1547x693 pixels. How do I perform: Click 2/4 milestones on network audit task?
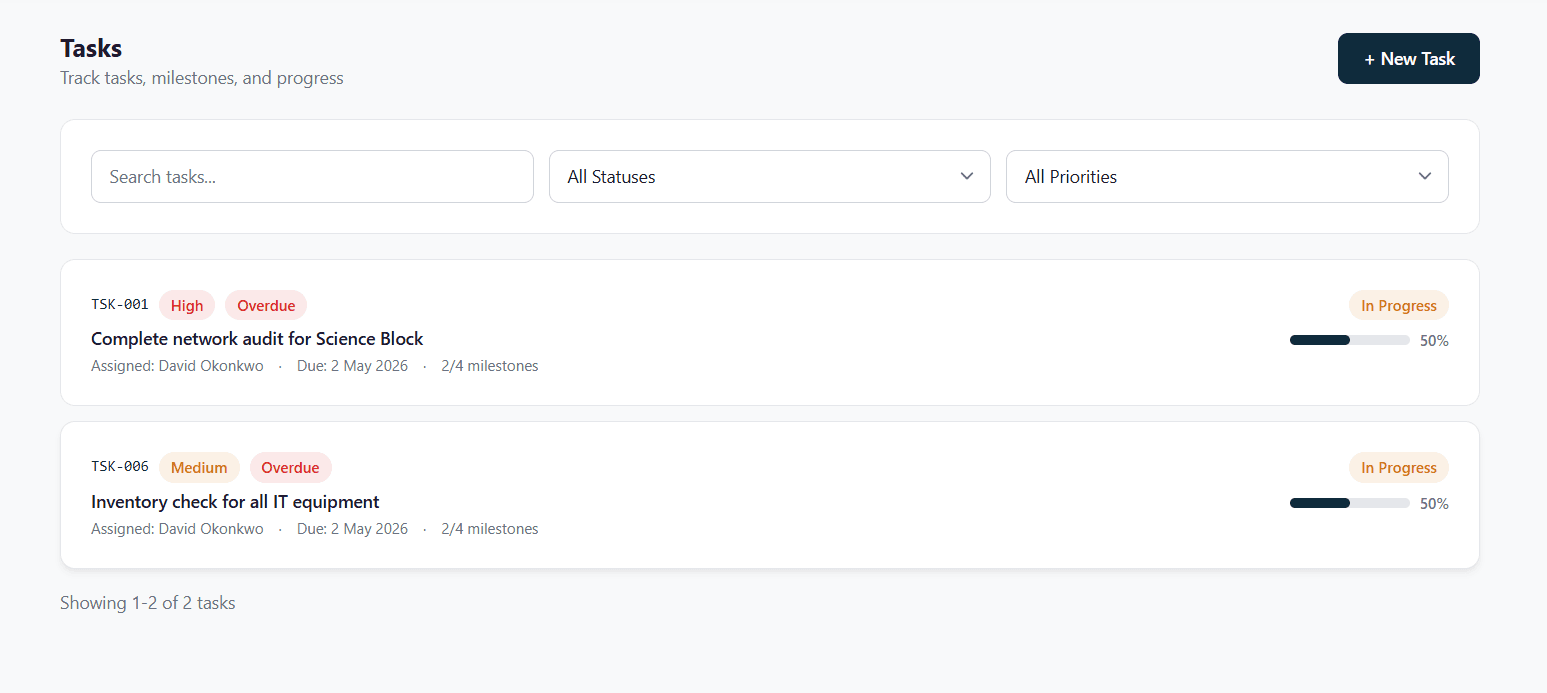click(490, 366)
